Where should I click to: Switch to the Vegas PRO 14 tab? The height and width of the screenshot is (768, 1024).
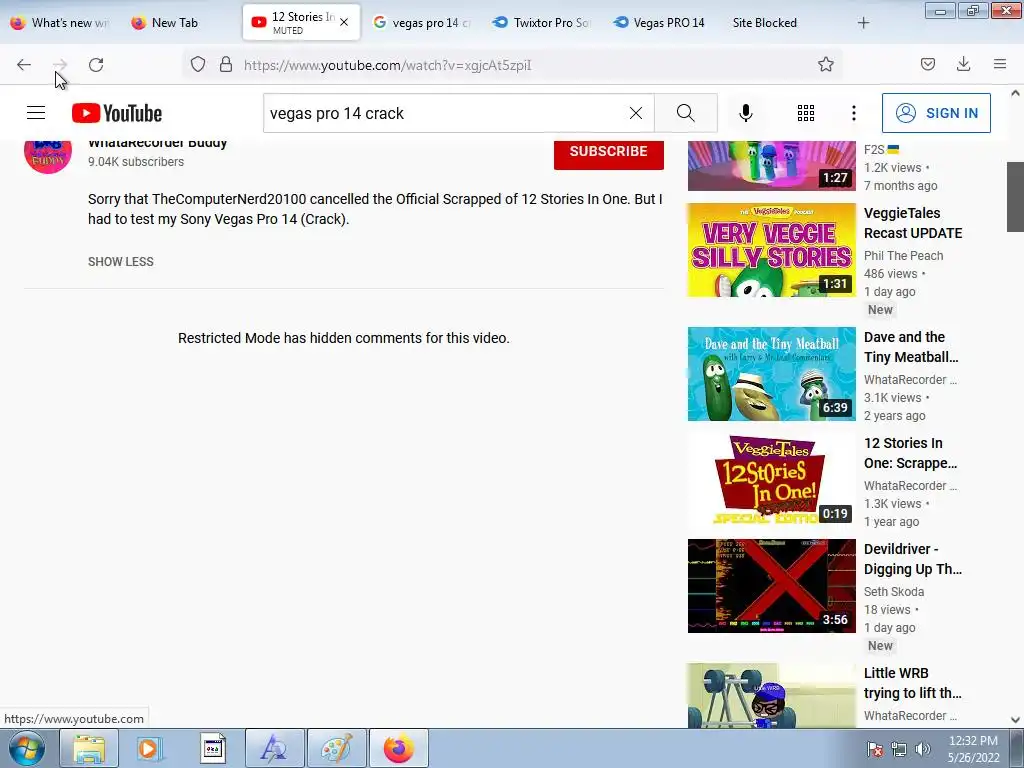661,23
